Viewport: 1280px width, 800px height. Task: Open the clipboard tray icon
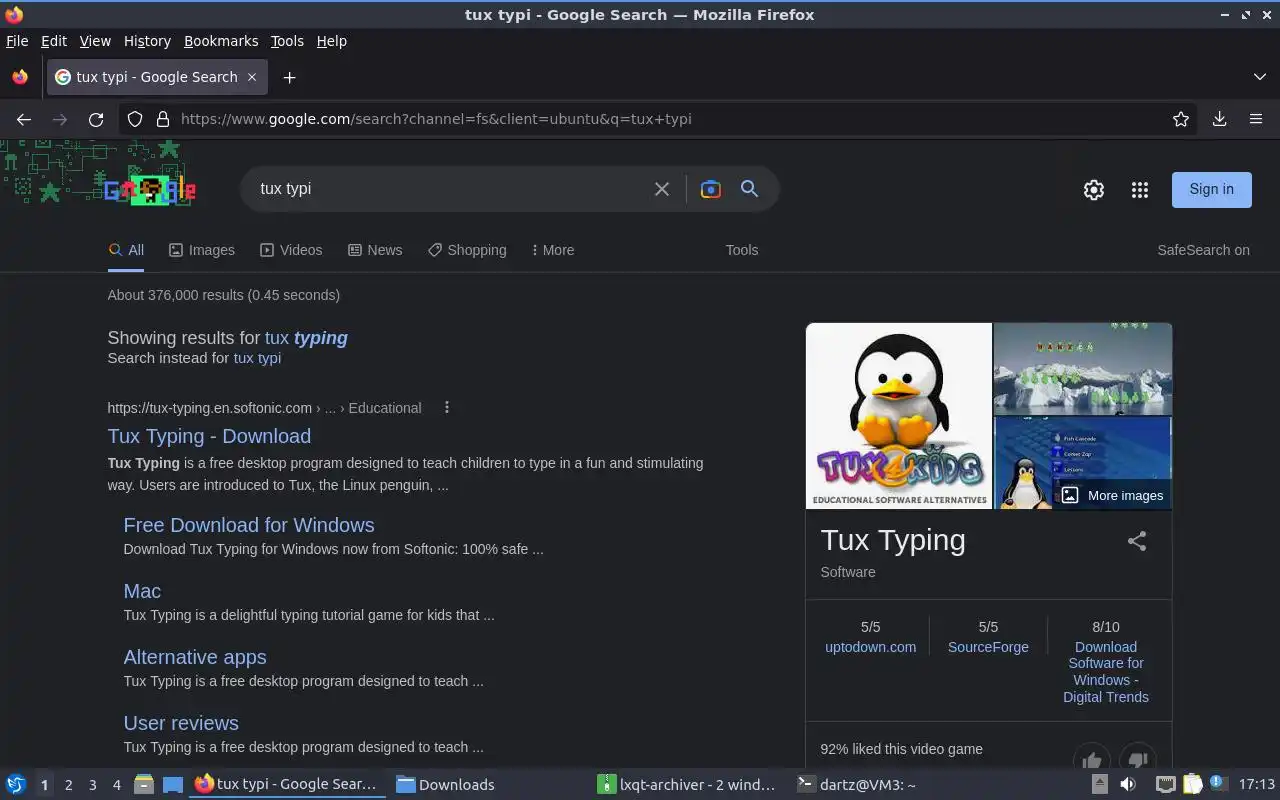[x=1192, y=784]
